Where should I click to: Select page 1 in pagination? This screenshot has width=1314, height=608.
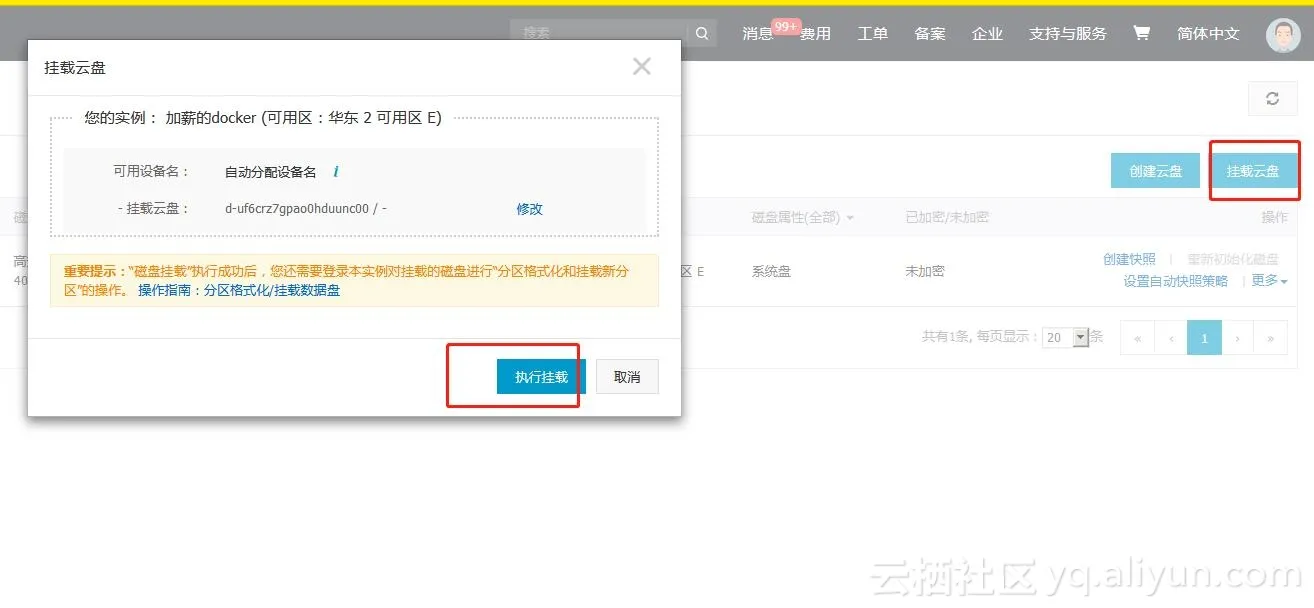click(1204, 338)
